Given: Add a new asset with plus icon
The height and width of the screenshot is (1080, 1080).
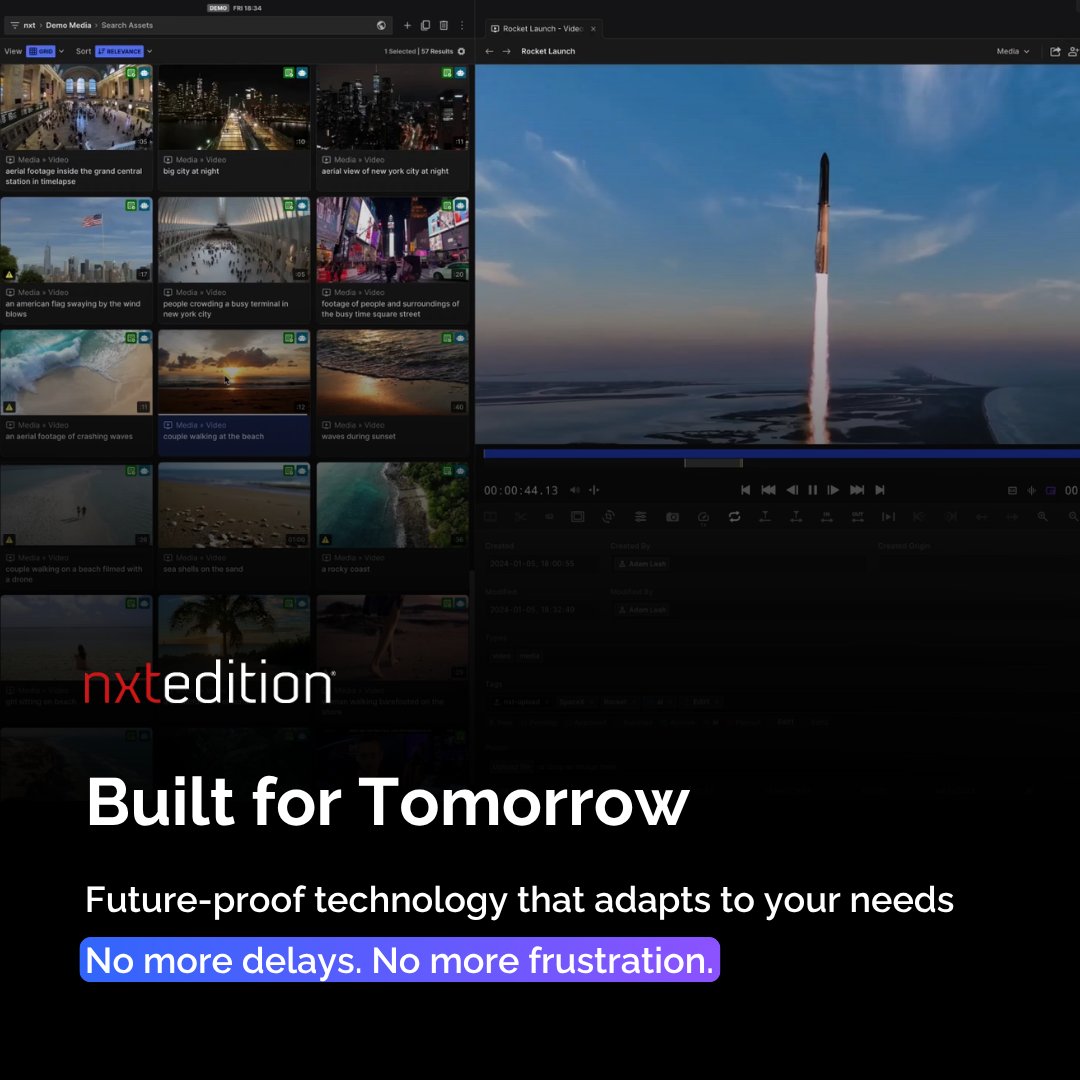Looking at the screenshot, I should click(x=407, y=25).
